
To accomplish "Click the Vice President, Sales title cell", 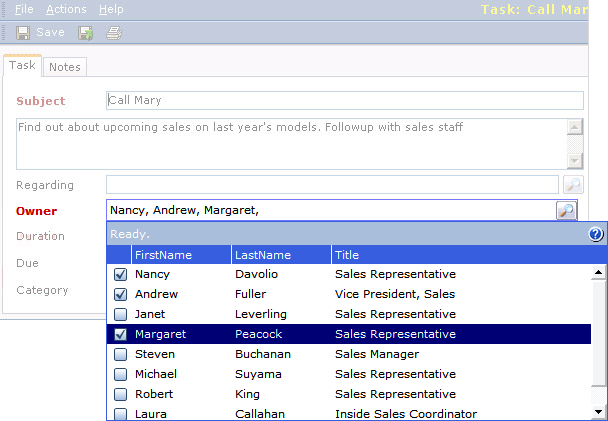I will click(x=395, y=294).
